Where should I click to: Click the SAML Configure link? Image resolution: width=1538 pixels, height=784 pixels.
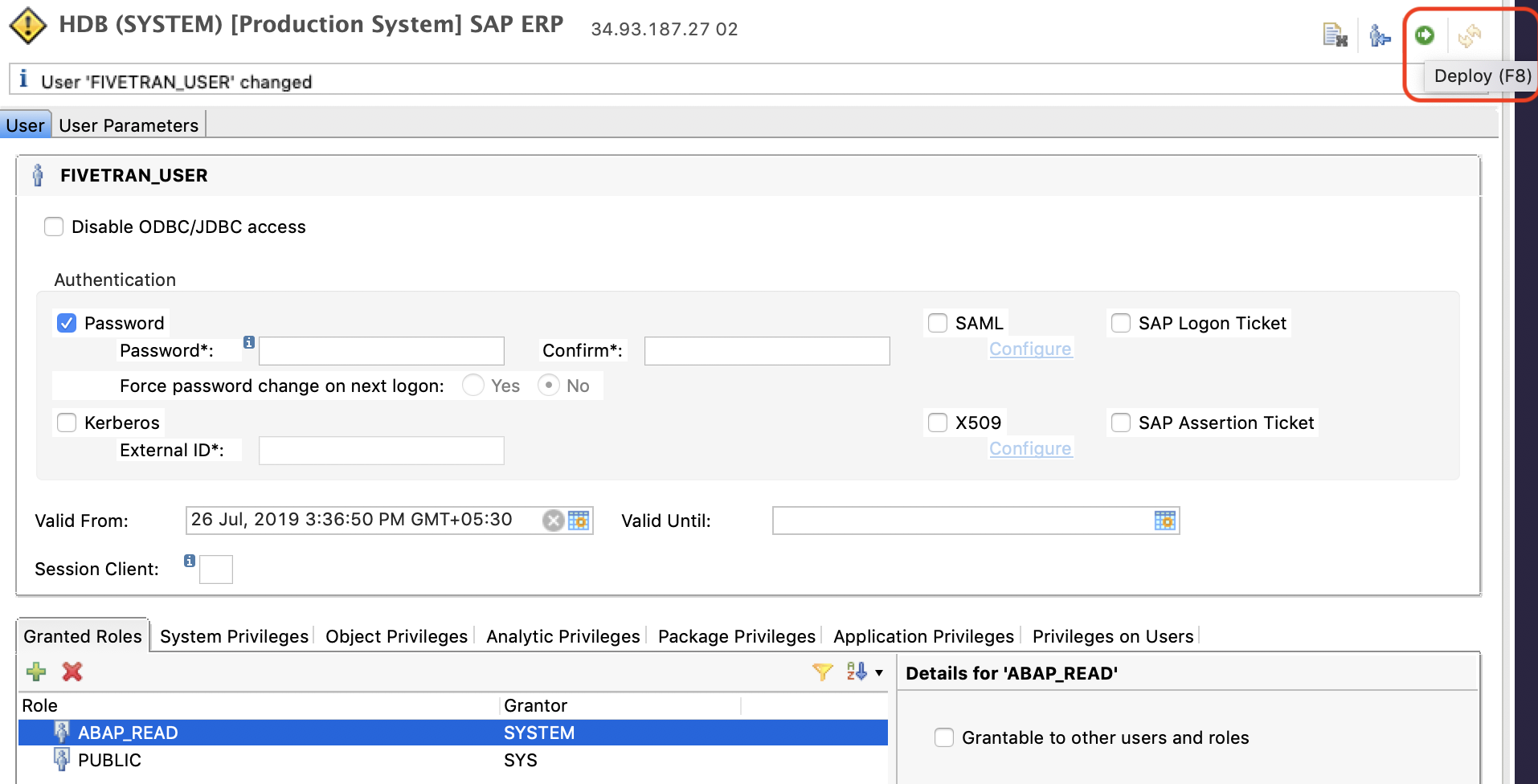[1030, 349]
